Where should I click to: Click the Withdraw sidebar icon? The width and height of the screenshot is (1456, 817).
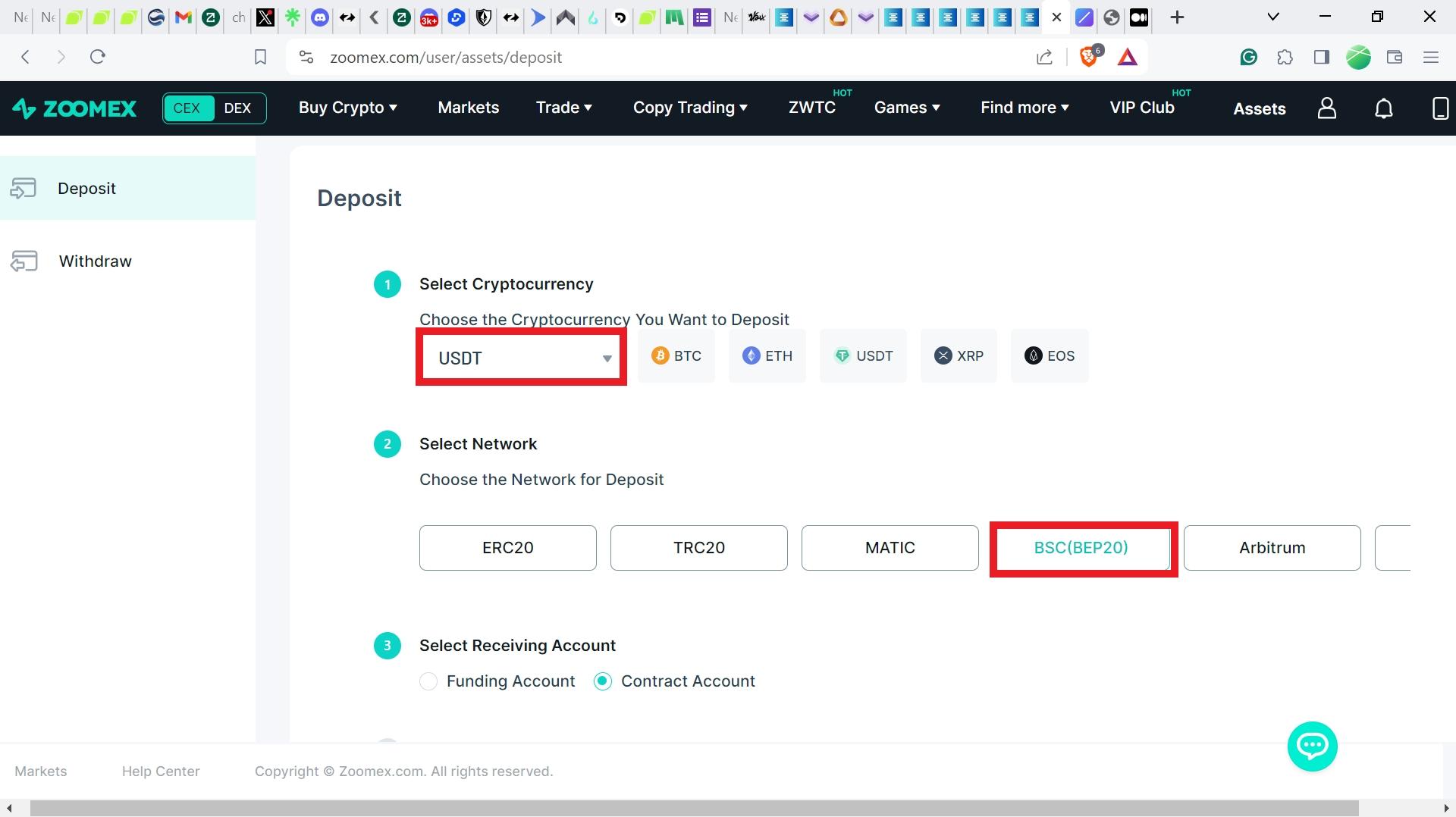(x=24, y=261)
